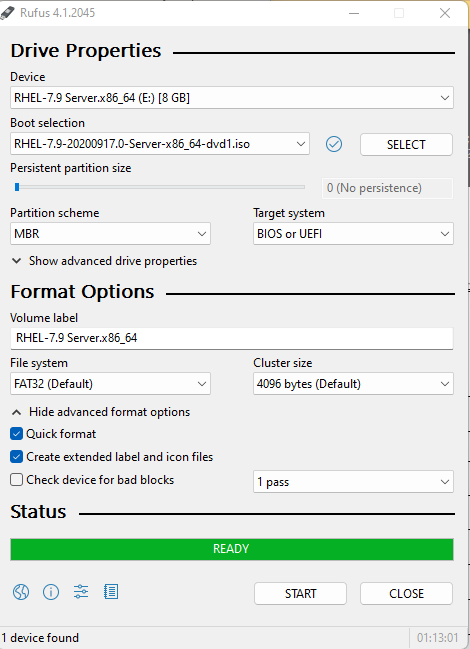Open the Target system dropdown
This screenshot has height=649, width=470.
pos(353,233)
